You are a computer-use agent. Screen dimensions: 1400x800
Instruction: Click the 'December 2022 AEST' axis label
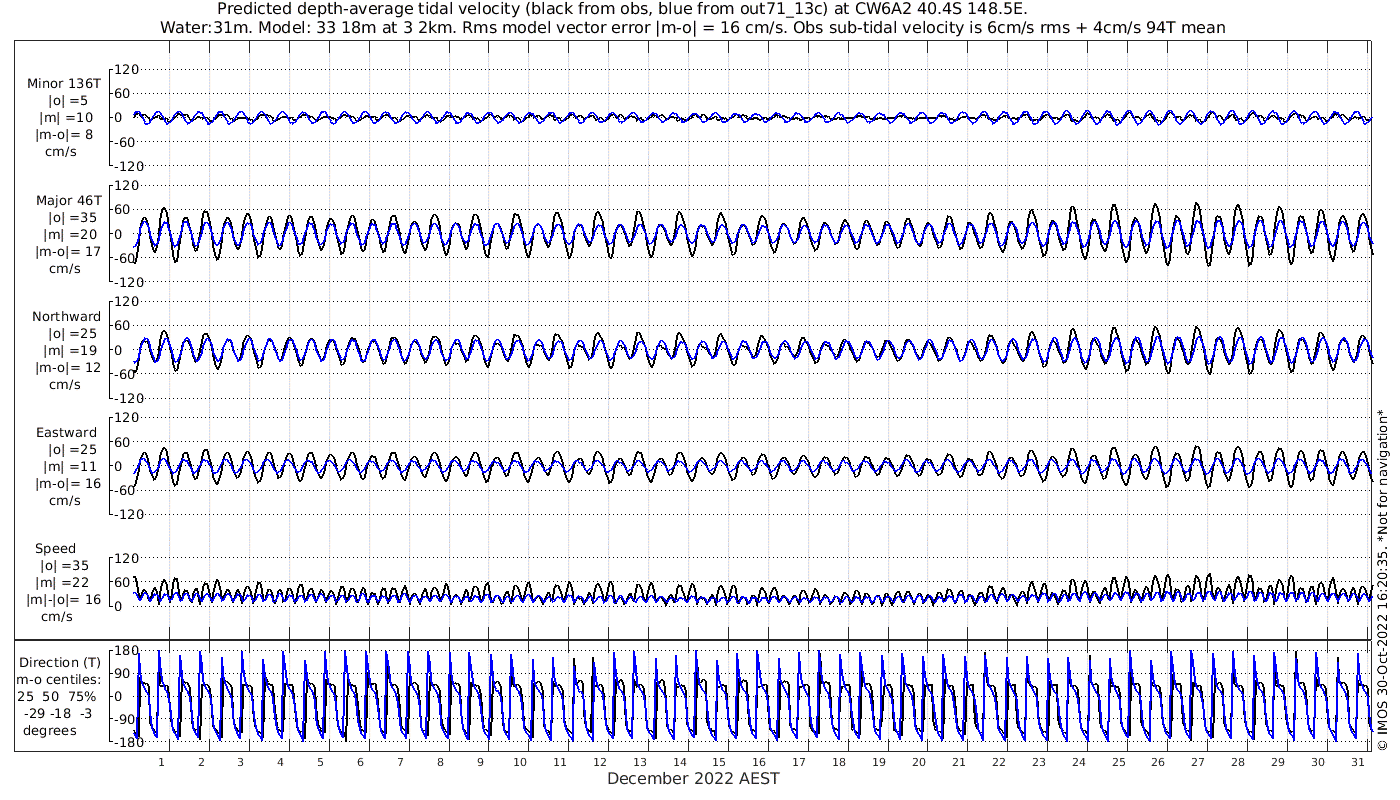[693, 779]
